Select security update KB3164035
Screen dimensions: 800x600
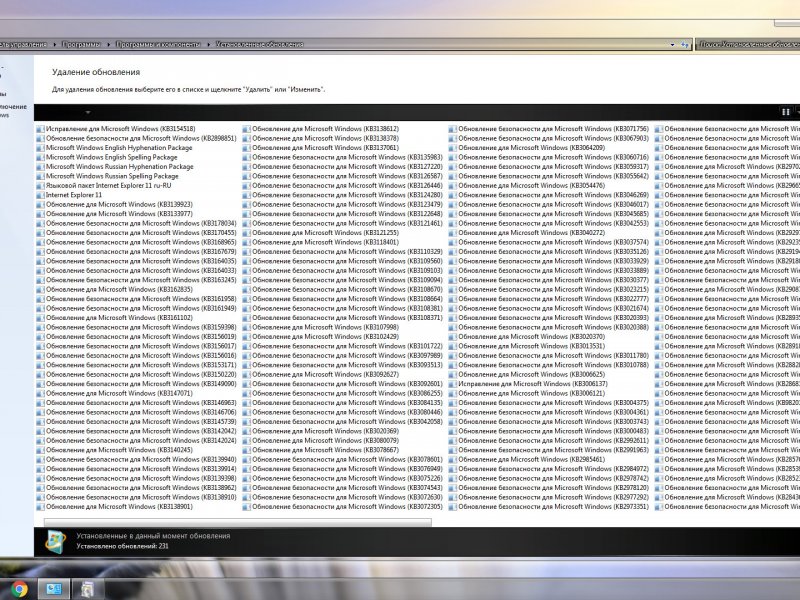[137, 261]
